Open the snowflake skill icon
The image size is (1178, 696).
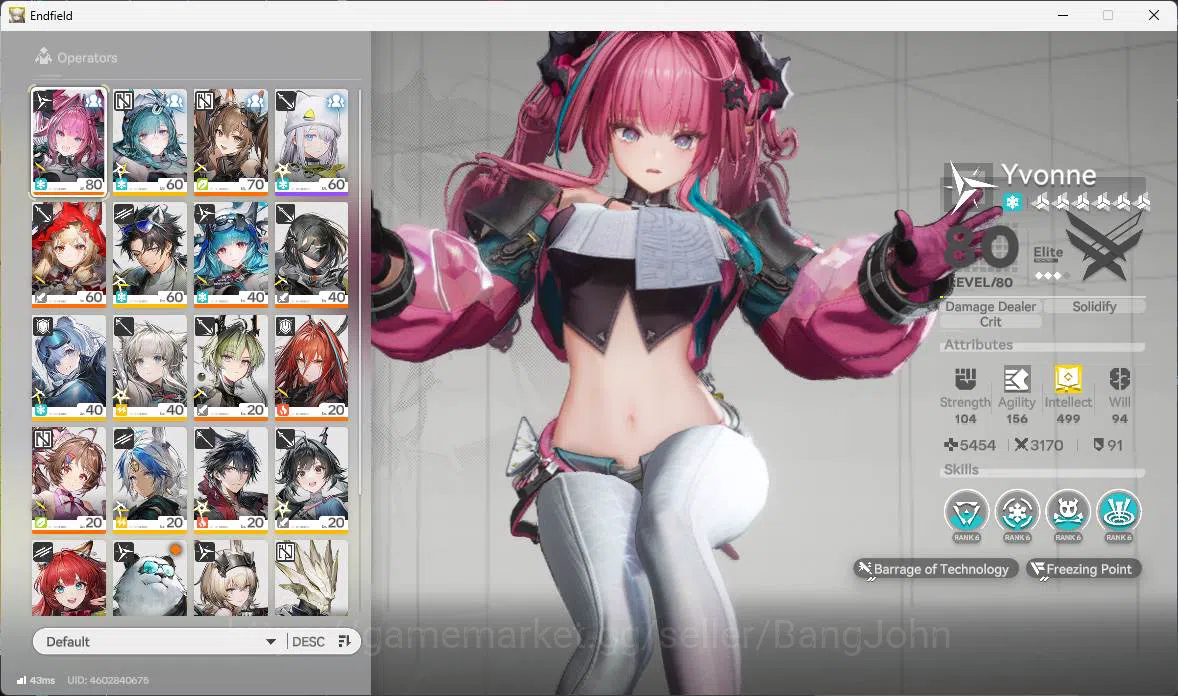1017,512
